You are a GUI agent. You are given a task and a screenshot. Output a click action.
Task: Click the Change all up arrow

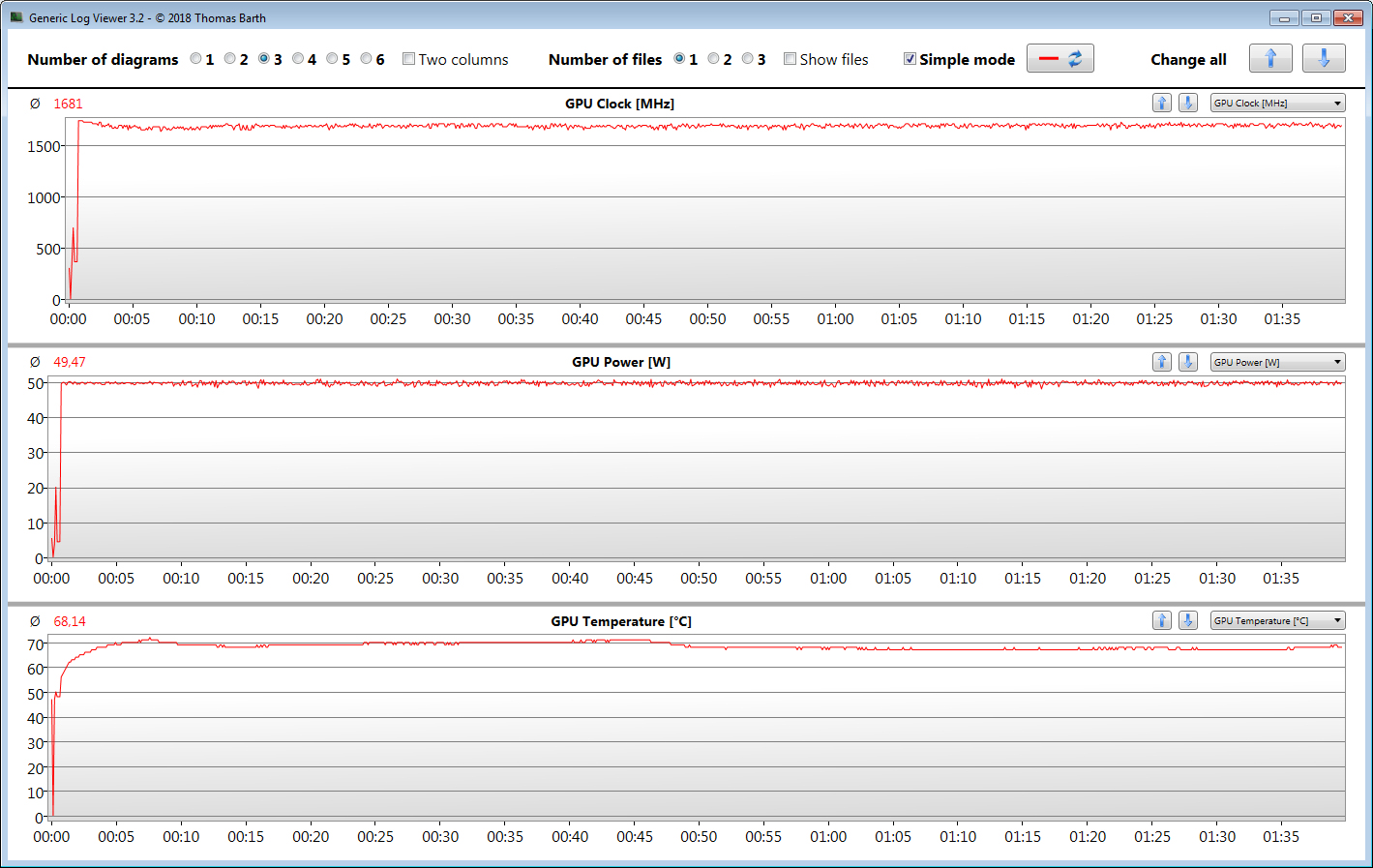point(1269,59)
